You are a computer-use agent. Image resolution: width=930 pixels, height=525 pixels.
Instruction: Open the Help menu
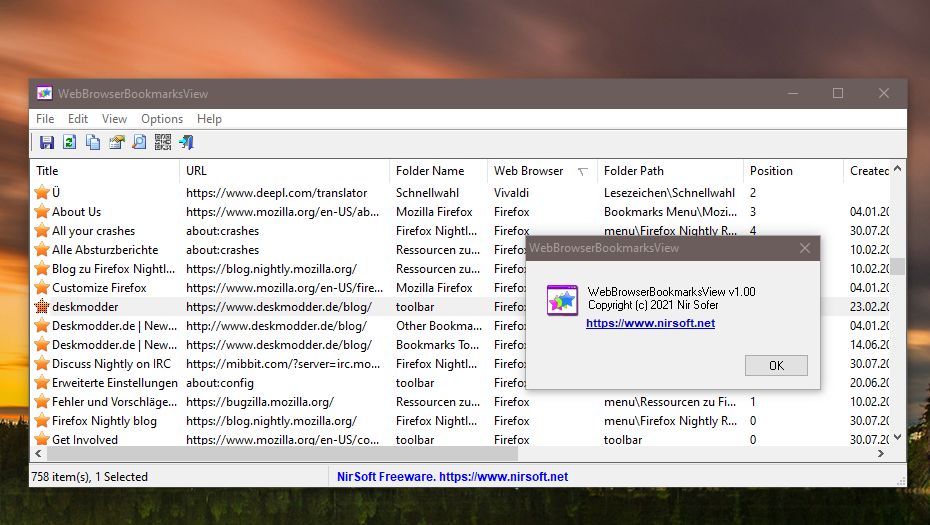pos(209,119)
